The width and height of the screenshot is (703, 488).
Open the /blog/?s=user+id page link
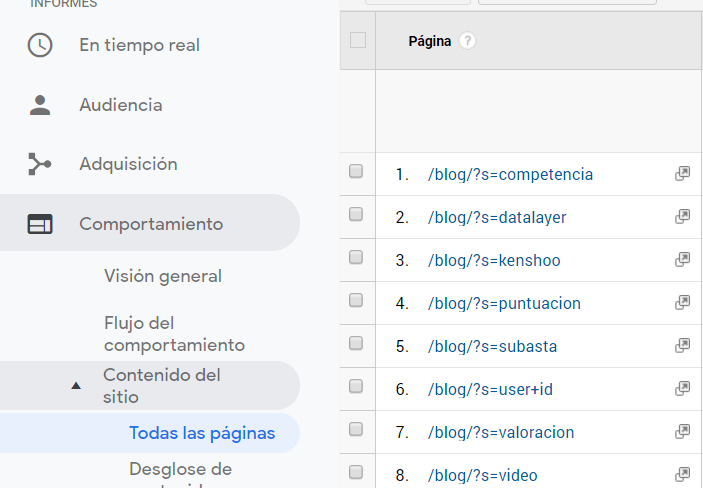pyautogui.click(x=490, y=389)
